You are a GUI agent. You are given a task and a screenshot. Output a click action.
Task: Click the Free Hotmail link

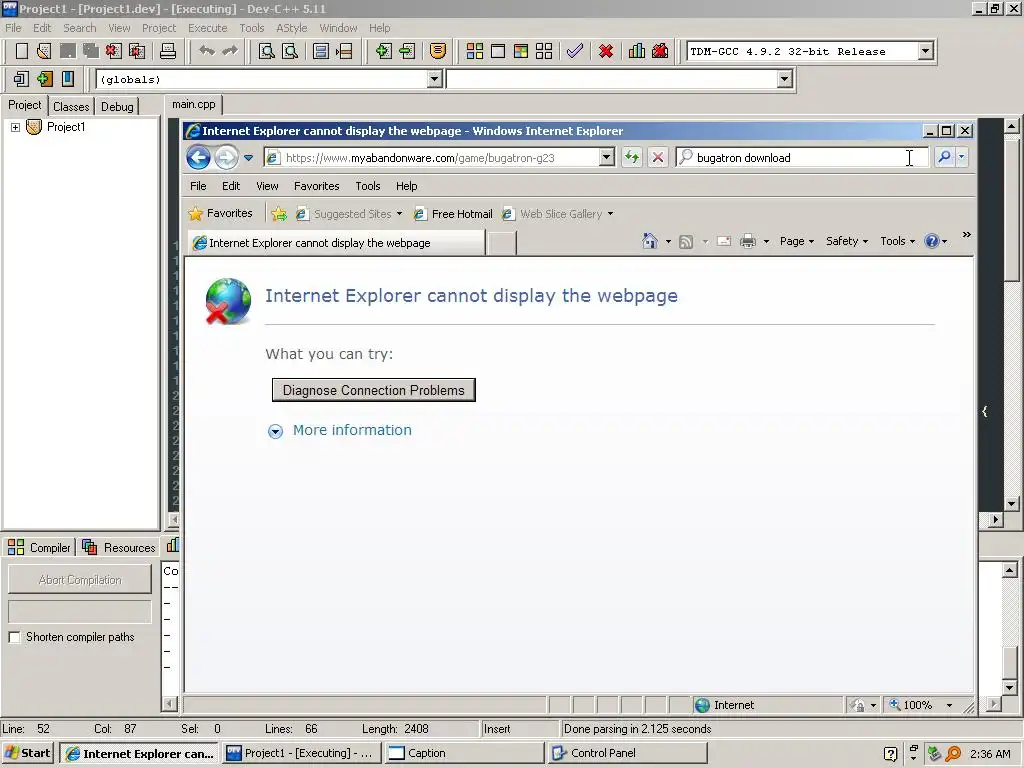click(x=453, y=214)
